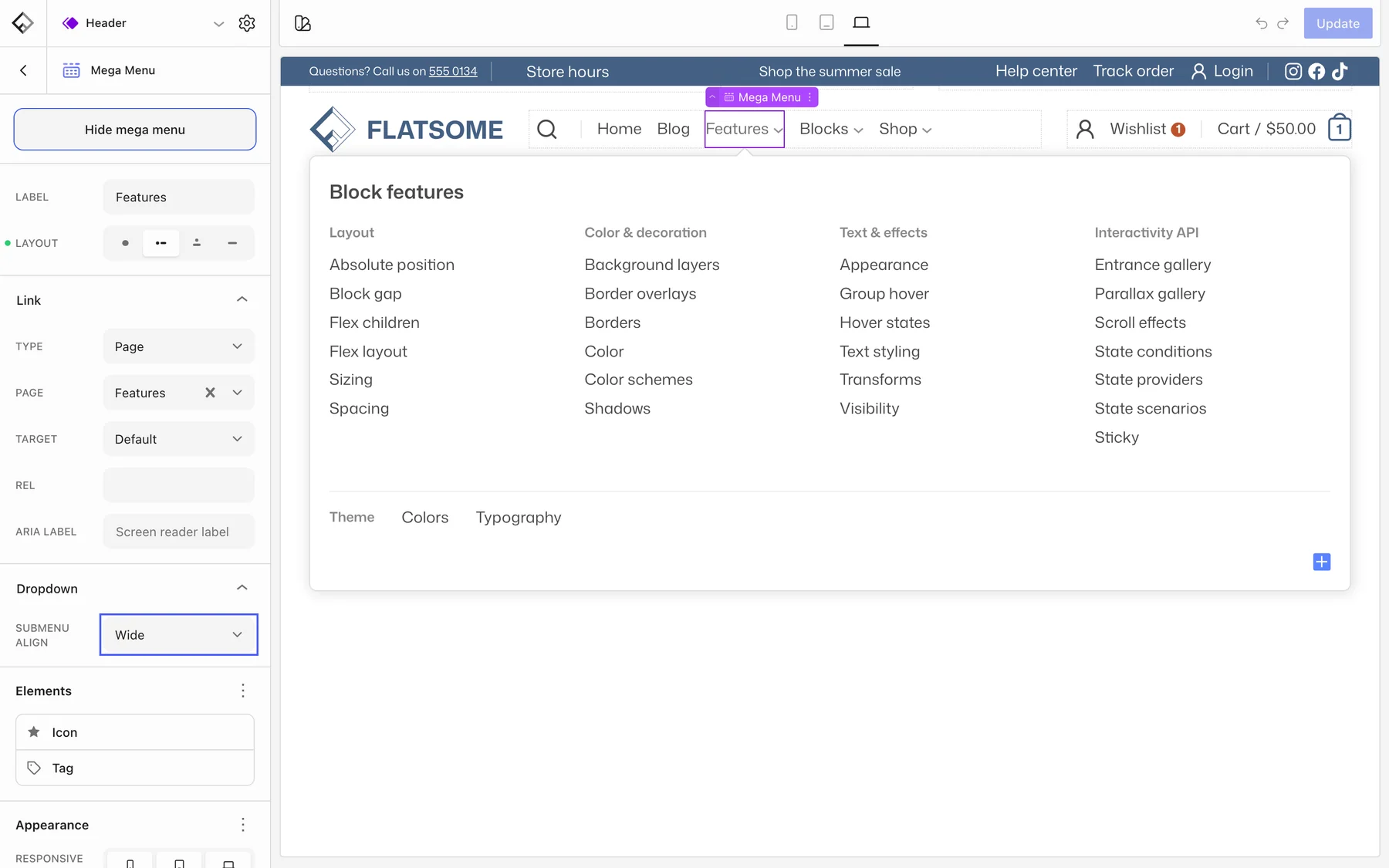Open the Typography theme menu link
The height and width of the screenshot is (868, 1389).
click(519, 518)
